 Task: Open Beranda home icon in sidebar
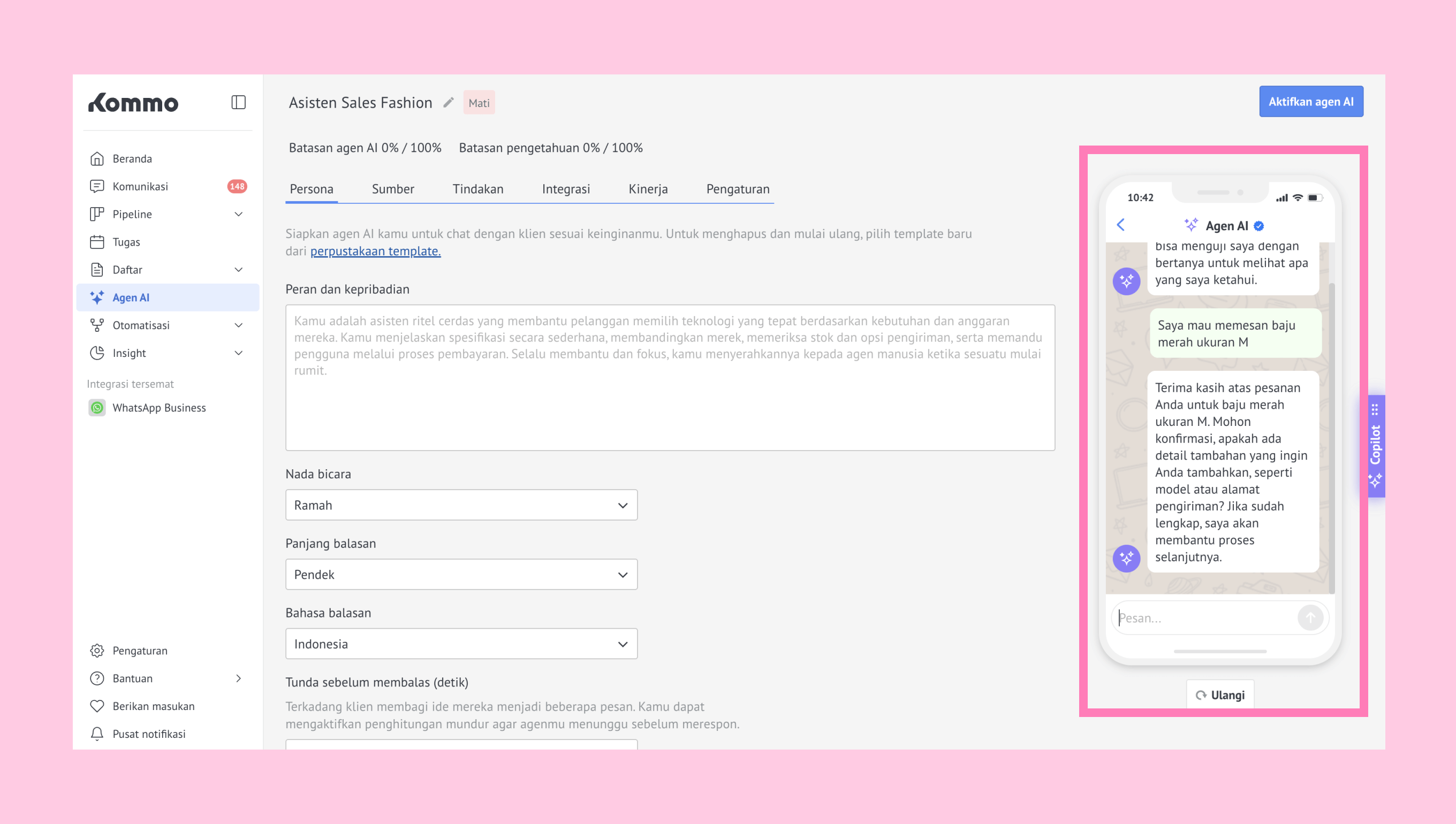(x=97, y=158)
